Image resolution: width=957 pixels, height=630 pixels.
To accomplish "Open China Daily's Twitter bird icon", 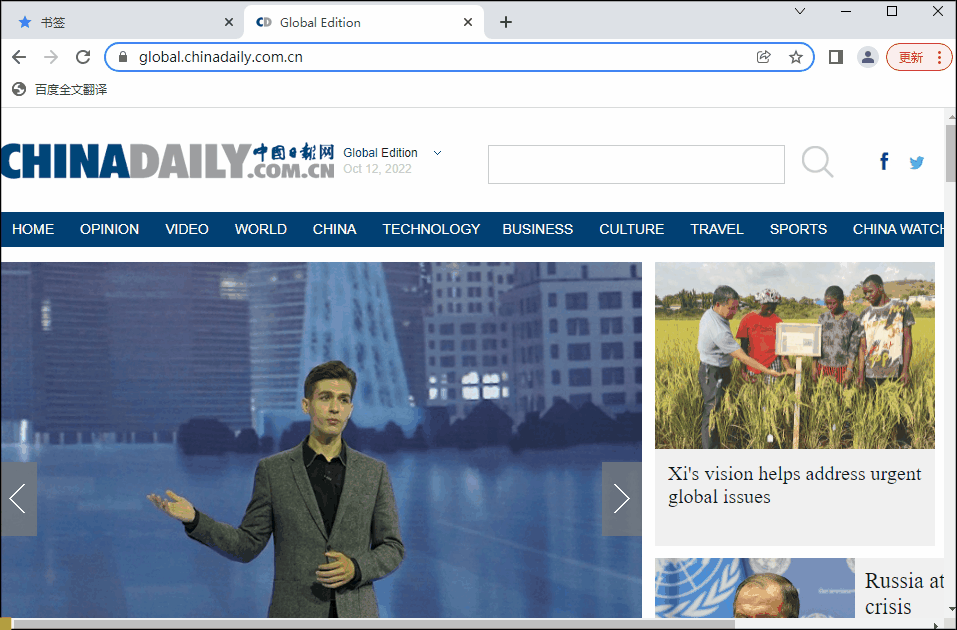I will tap(916, 162).
